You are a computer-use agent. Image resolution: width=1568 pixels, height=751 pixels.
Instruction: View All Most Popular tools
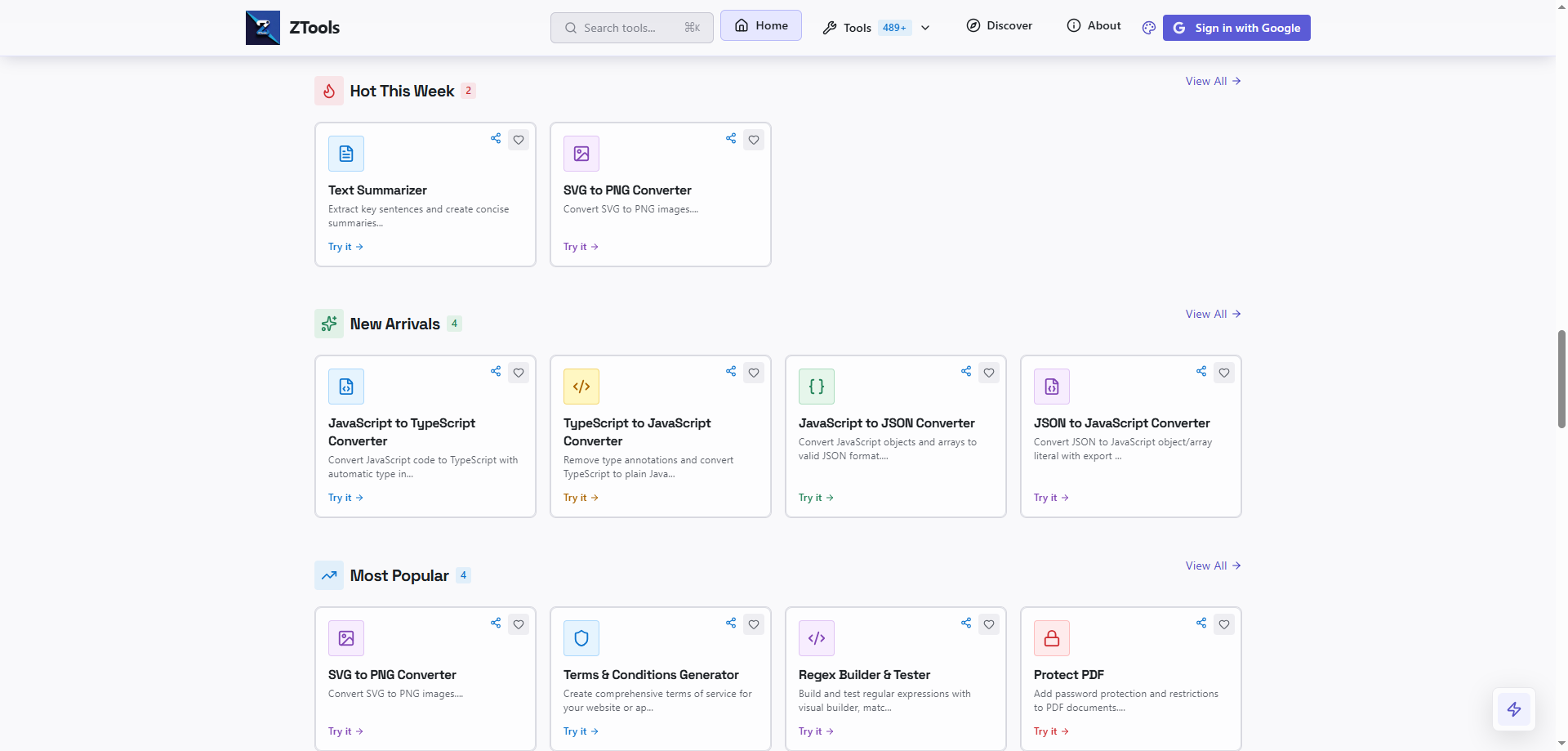point(1214,565)
